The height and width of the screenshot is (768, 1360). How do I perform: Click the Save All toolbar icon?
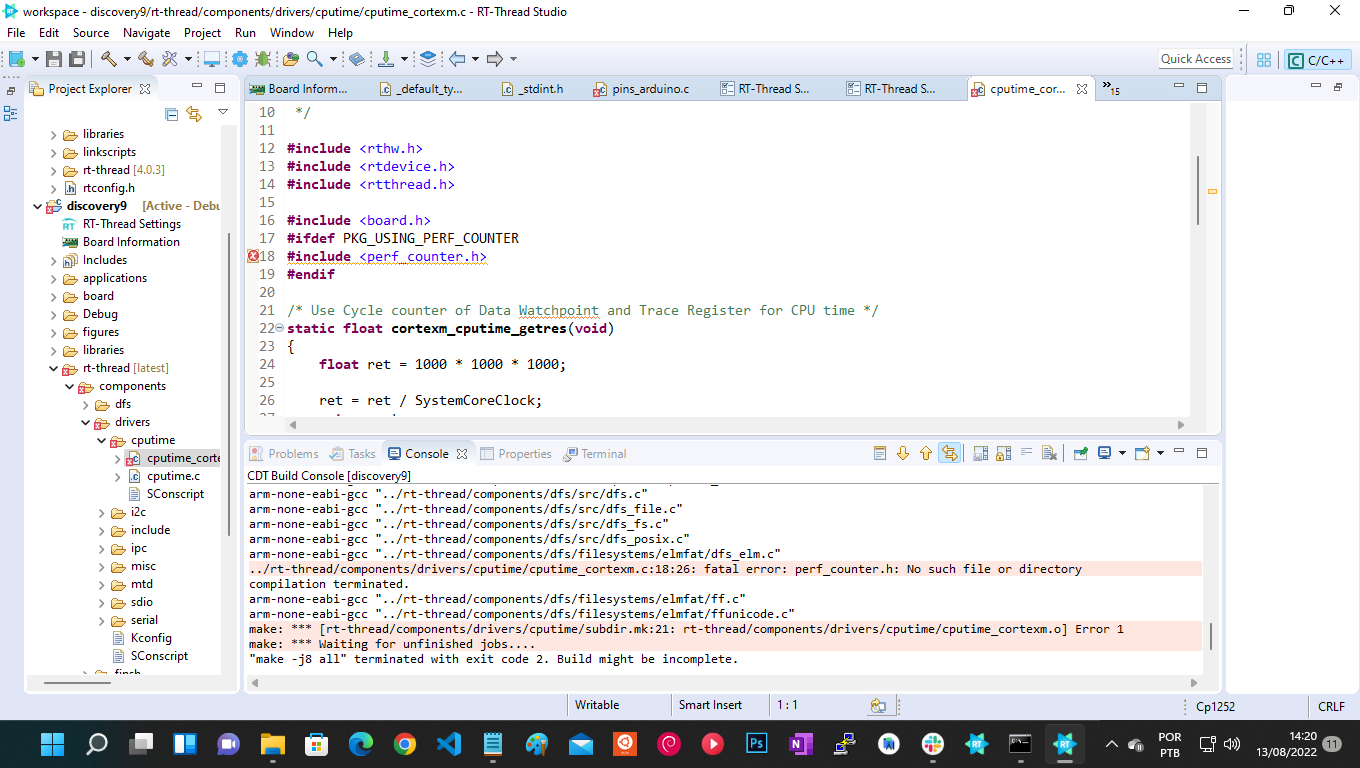76,59
